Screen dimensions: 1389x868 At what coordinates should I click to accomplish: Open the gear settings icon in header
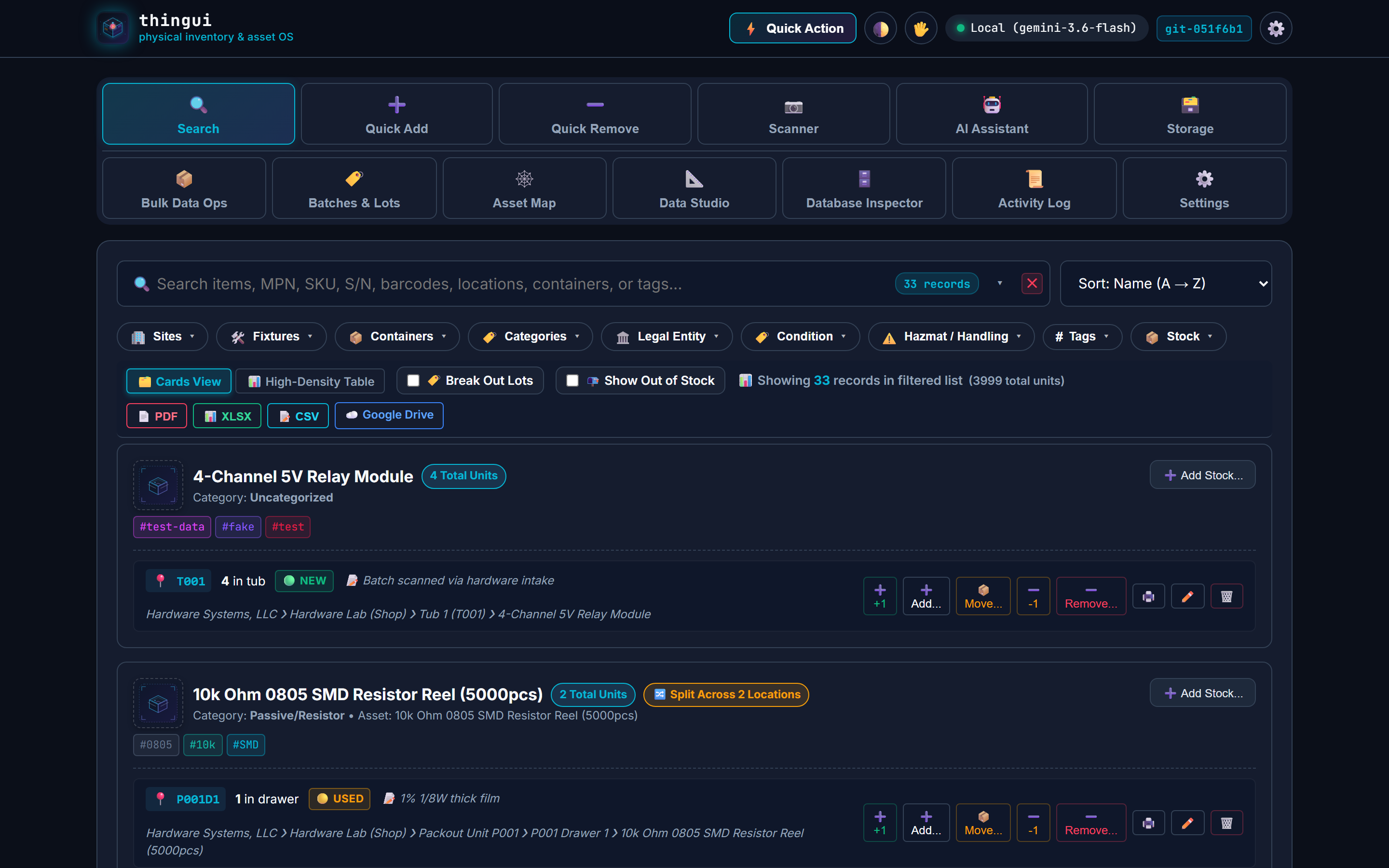1275,28
